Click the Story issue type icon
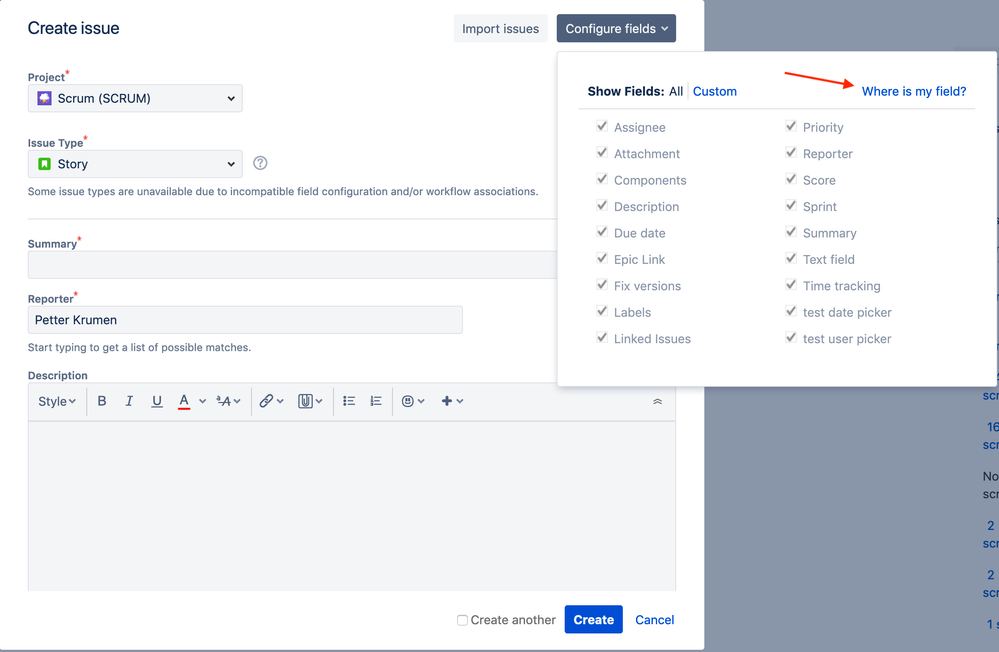The width and height of the screenshot is (999, 652). [x=45, y=164]
